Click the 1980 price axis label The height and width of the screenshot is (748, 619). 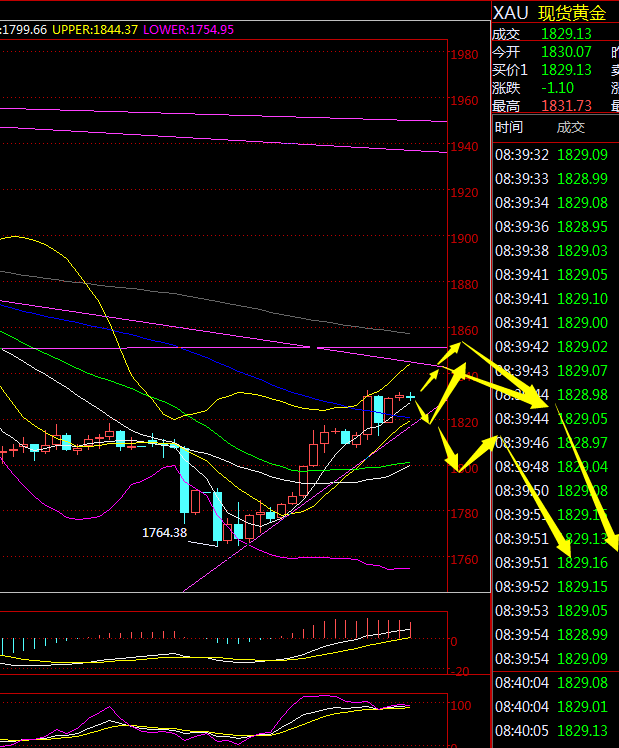463,55
